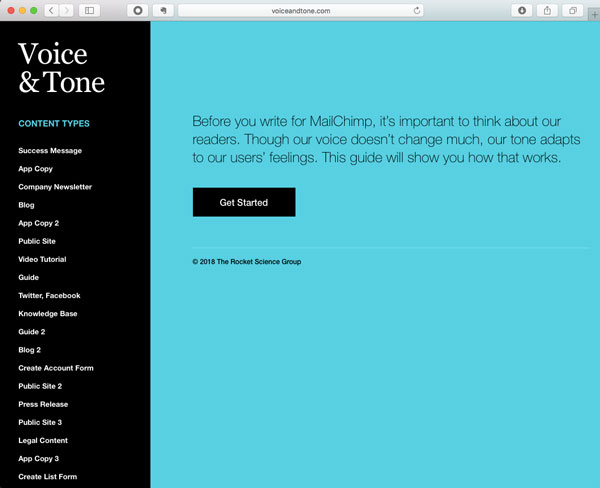Click the circular extension icon in toolbar

pyautogui.click(x=138, y=10)
